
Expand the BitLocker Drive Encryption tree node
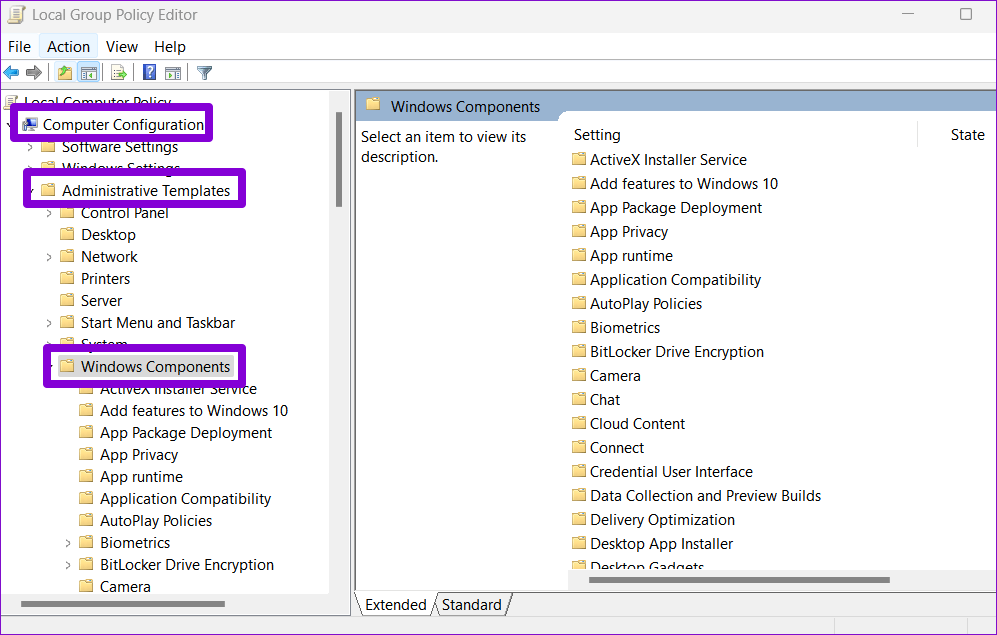pos(68,565)
